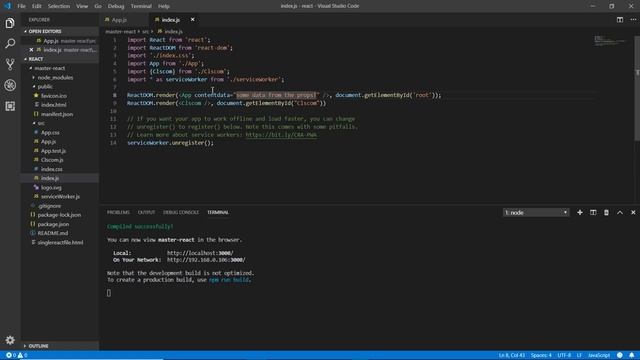Switch to the App.js editor tab

119,20
